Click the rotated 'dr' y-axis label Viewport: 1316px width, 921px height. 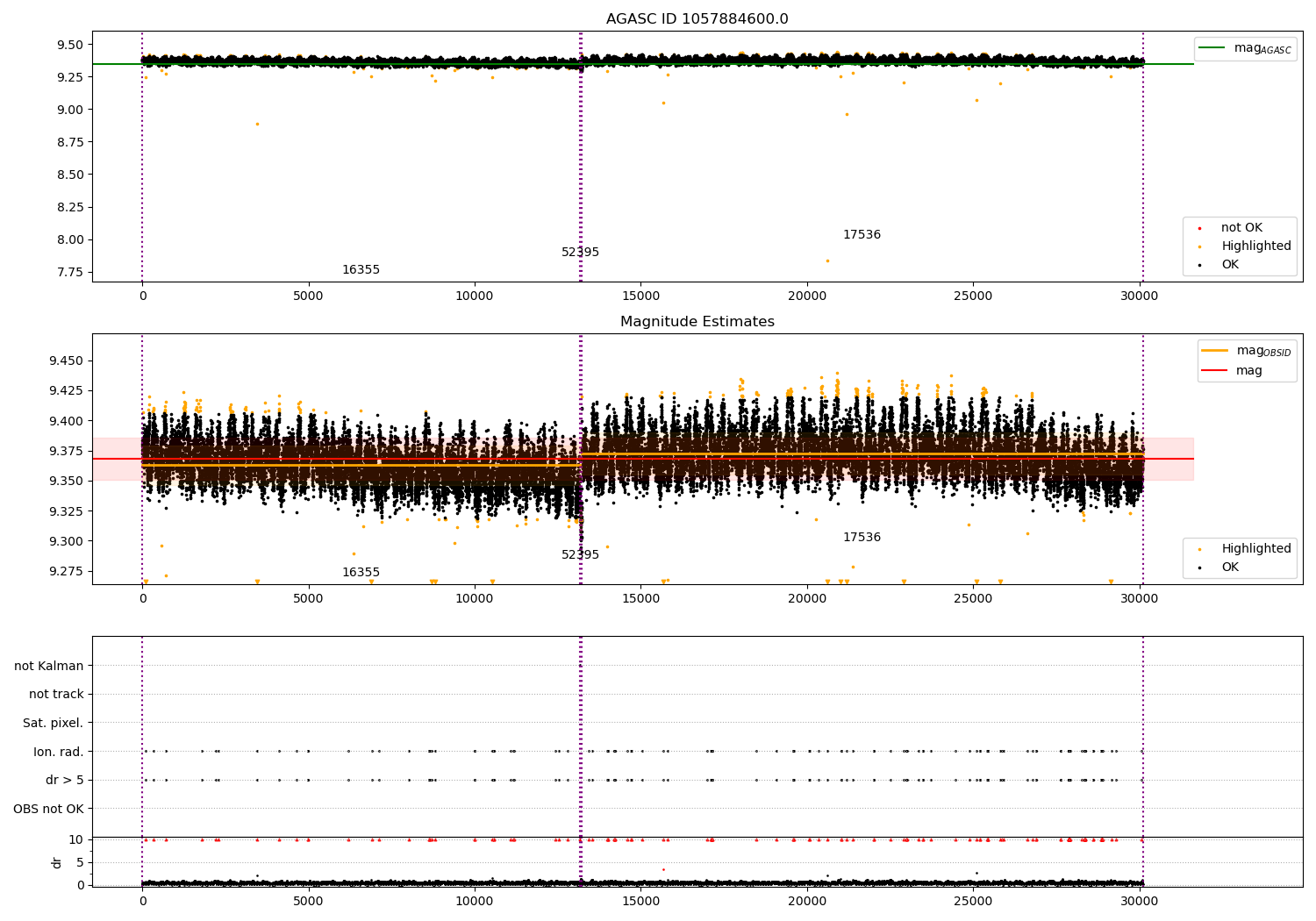[57, 863]
